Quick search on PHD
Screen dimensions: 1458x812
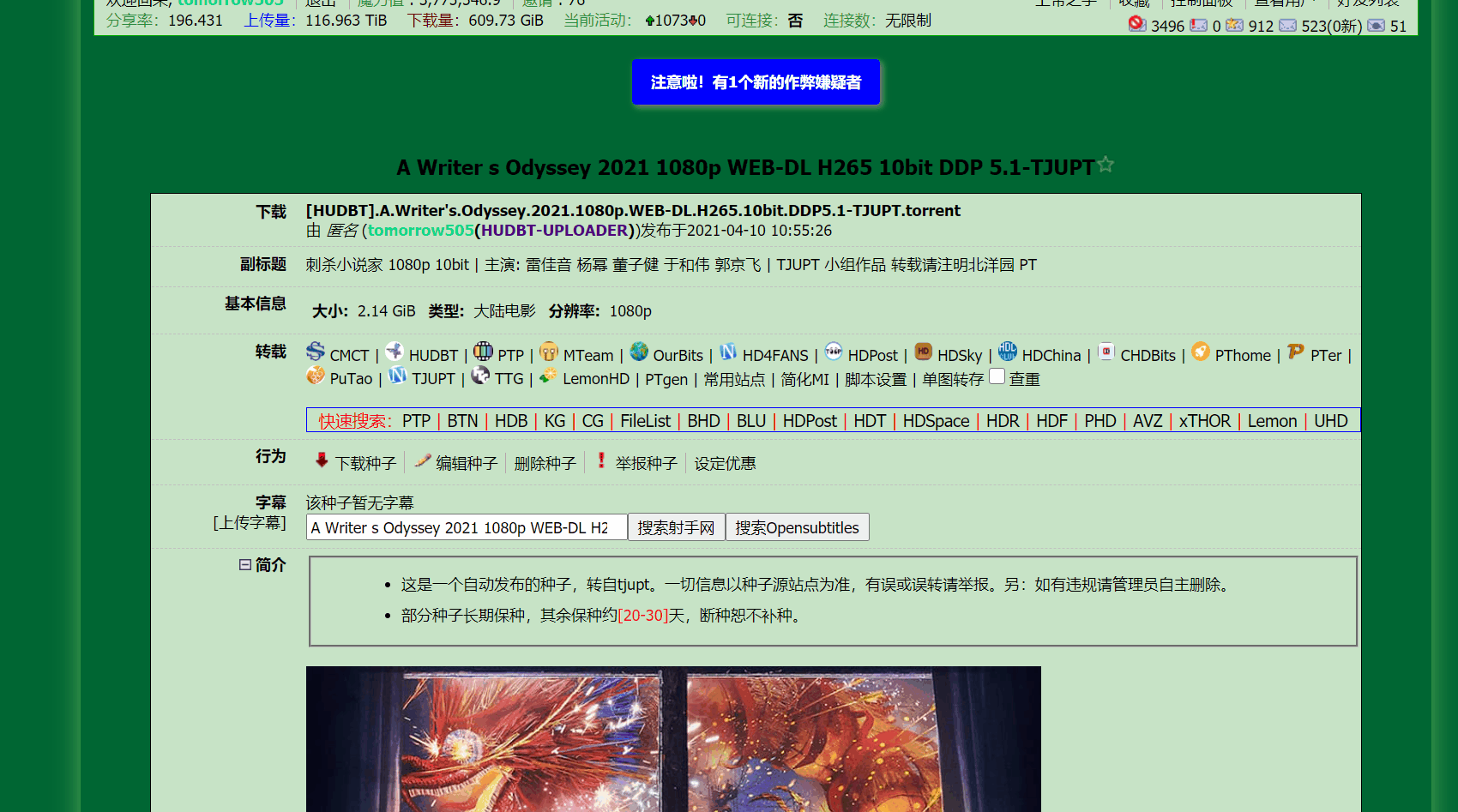(1100, 421)
